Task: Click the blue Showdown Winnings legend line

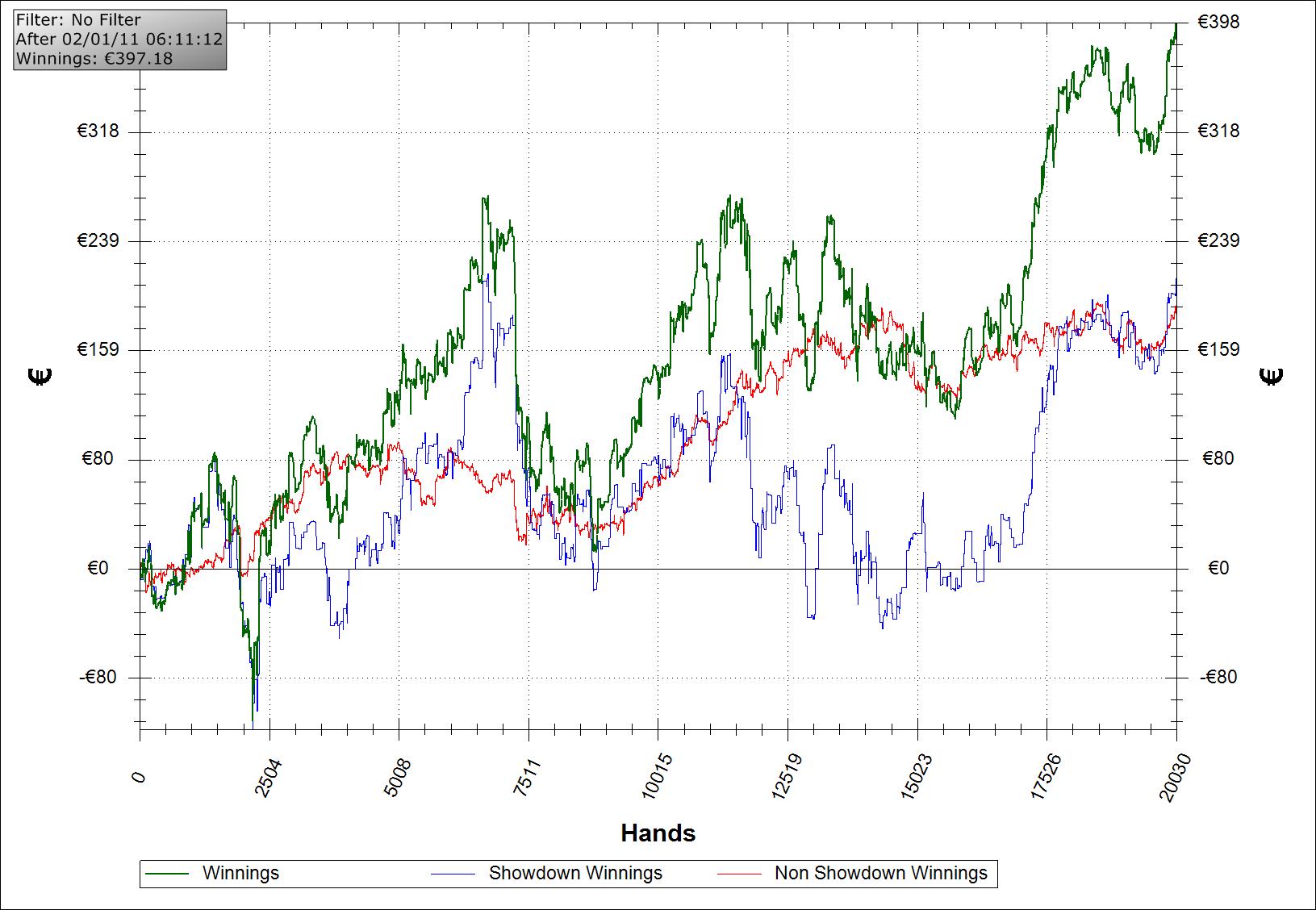Action: (x=453, y=874)
